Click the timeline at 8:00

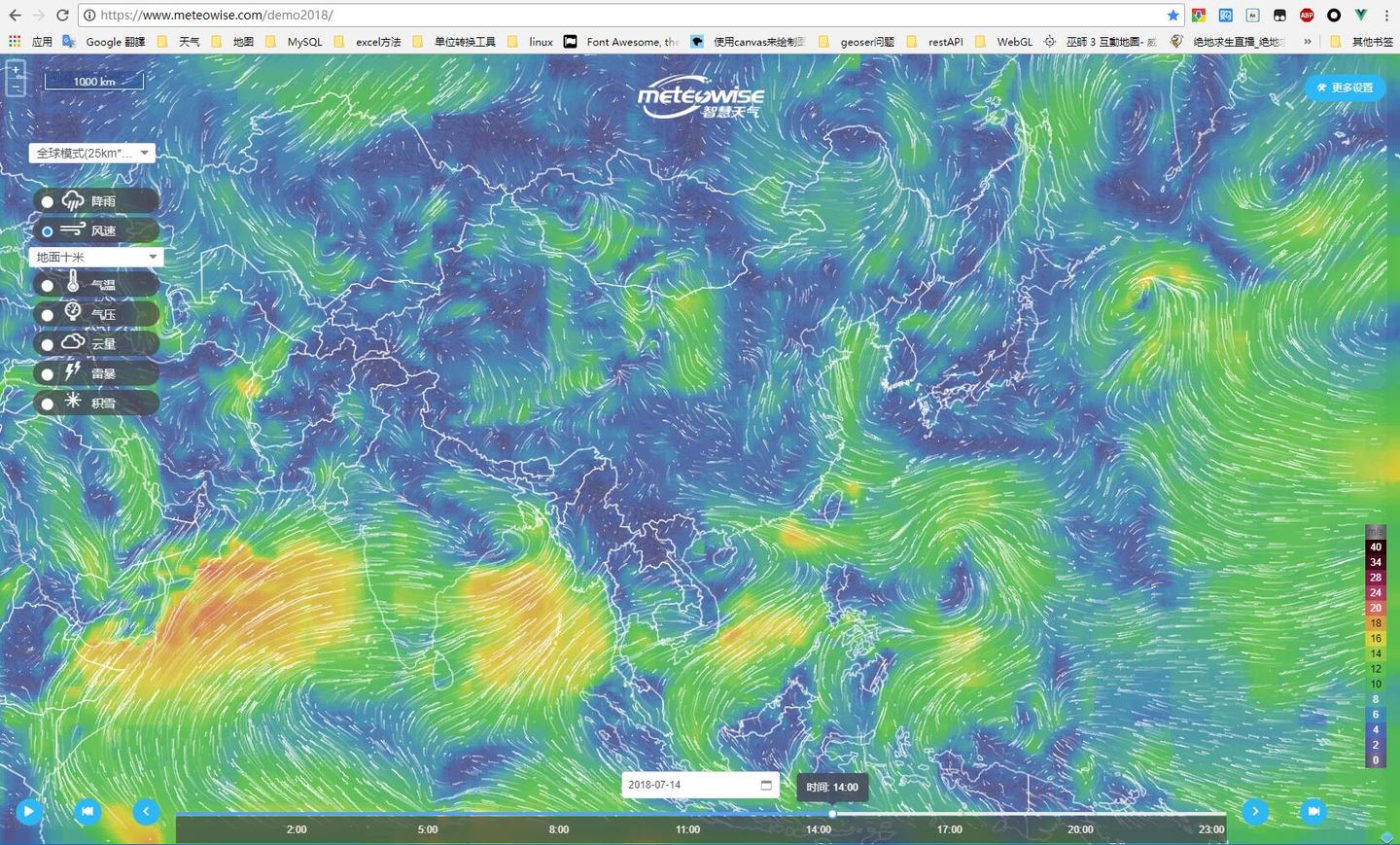559,829
